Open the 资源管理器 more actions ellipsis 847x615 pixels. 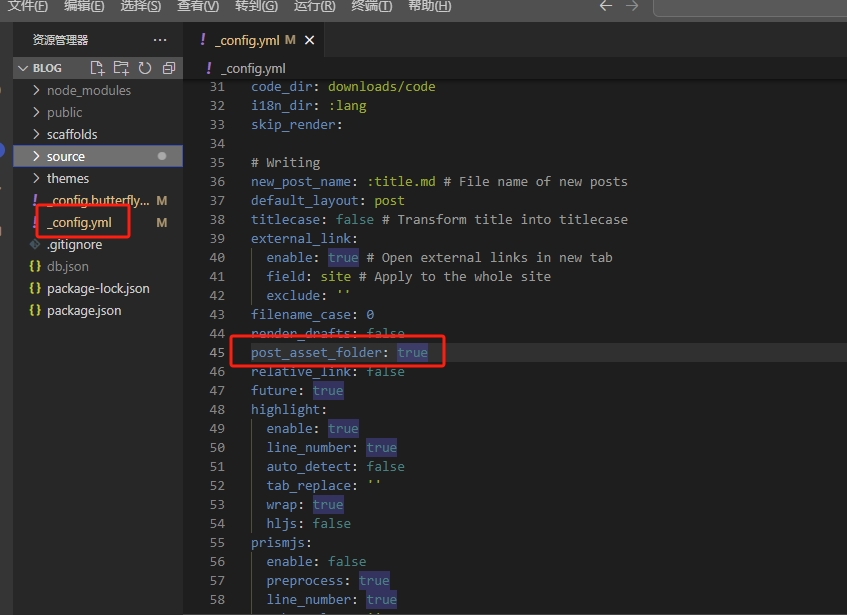pyautogui.click(x=160, y=40)
